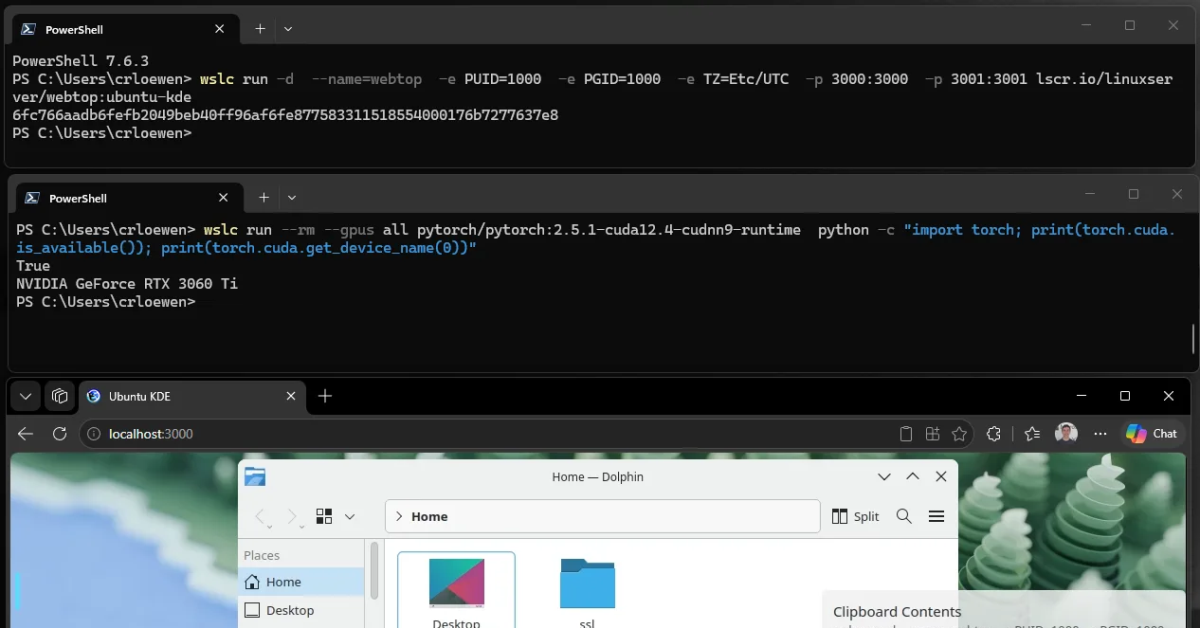1200x628 pixels.
Task: Close tab in top PowerShell window
Action: click(x=220, y=29)
